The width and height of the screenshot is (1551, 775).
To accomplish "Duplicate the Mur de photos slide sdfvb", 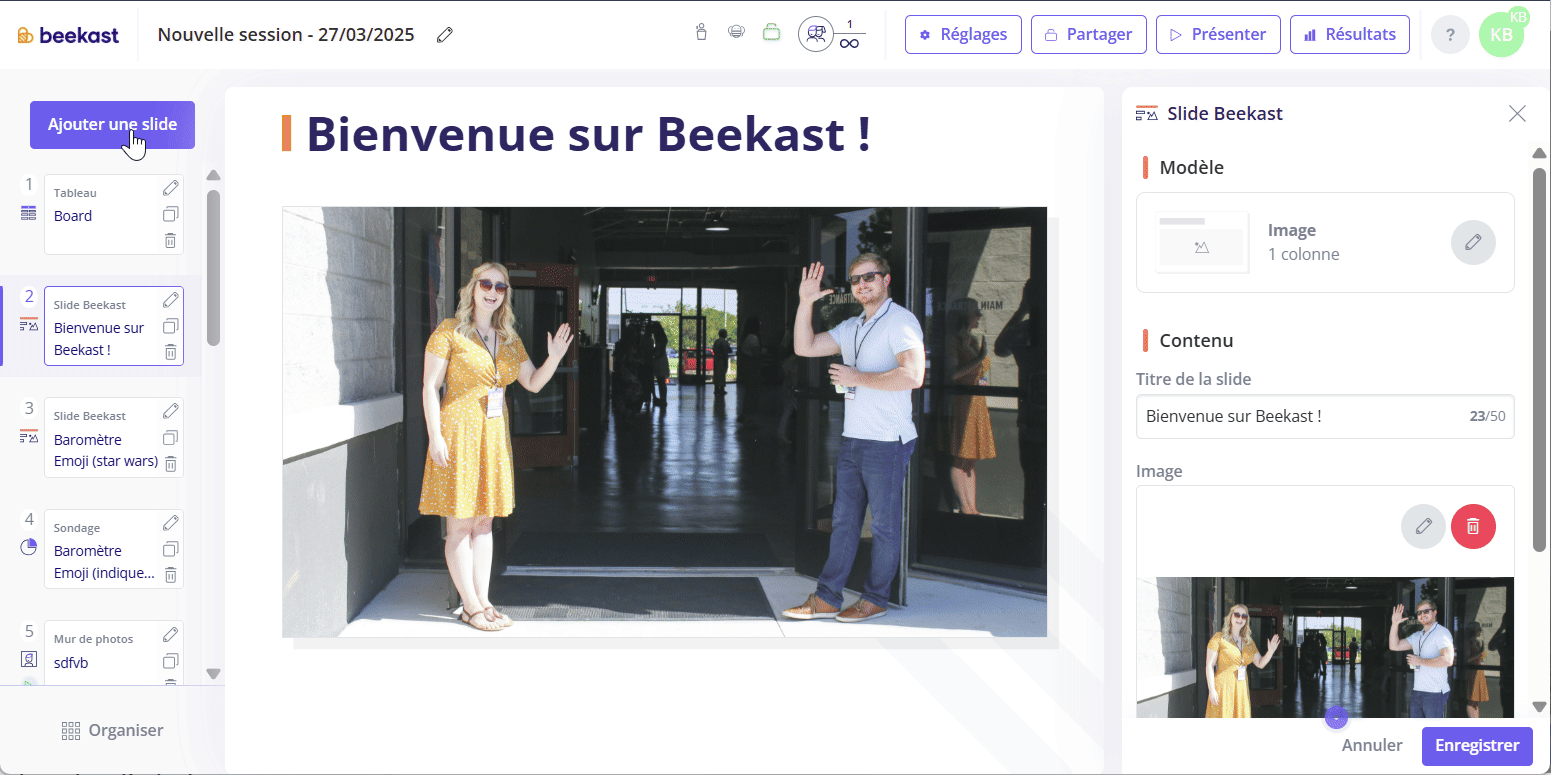I will click(171, 661).
